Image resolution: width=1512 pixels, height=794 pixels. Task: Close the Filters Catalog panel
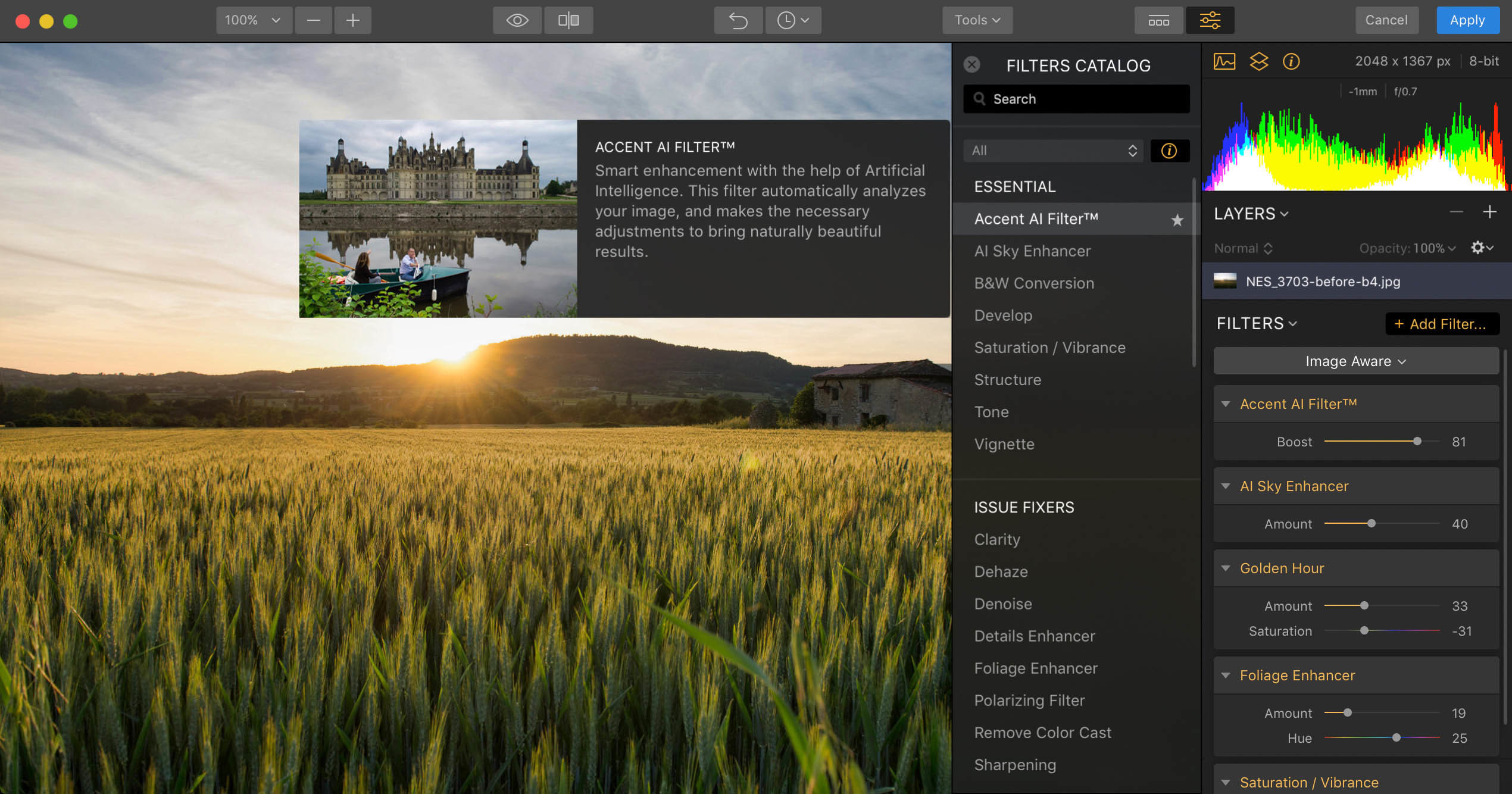(971, 64)
